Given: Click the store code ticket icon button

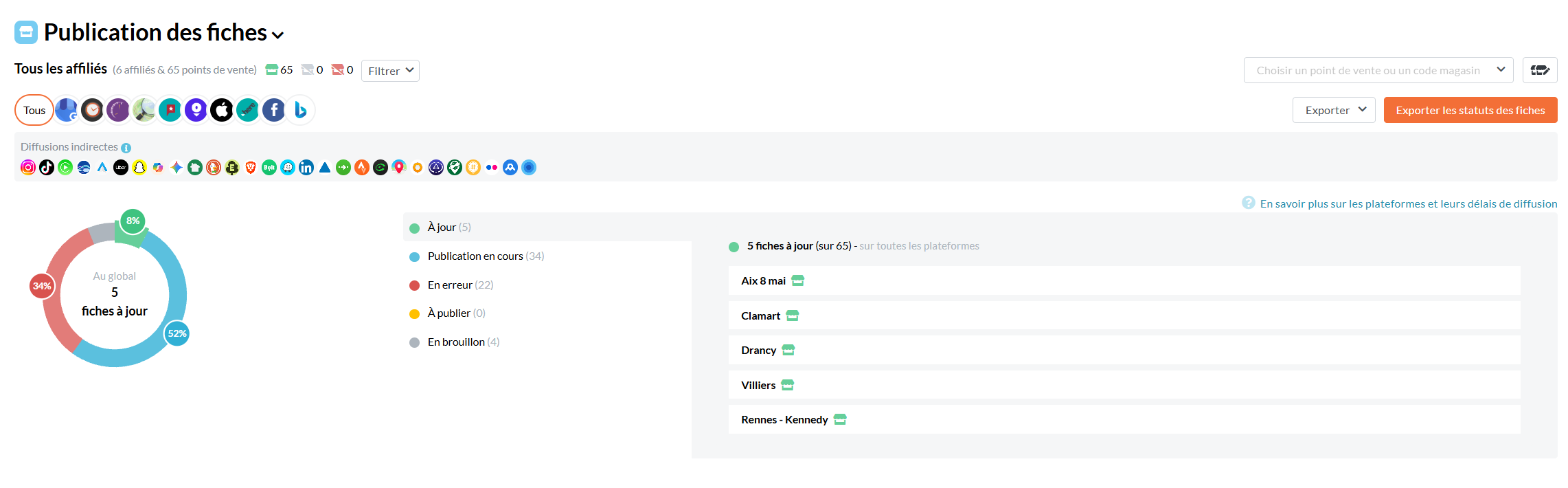Looking at the screenshot, I should pyautogui.click(x=1540, y=70).
